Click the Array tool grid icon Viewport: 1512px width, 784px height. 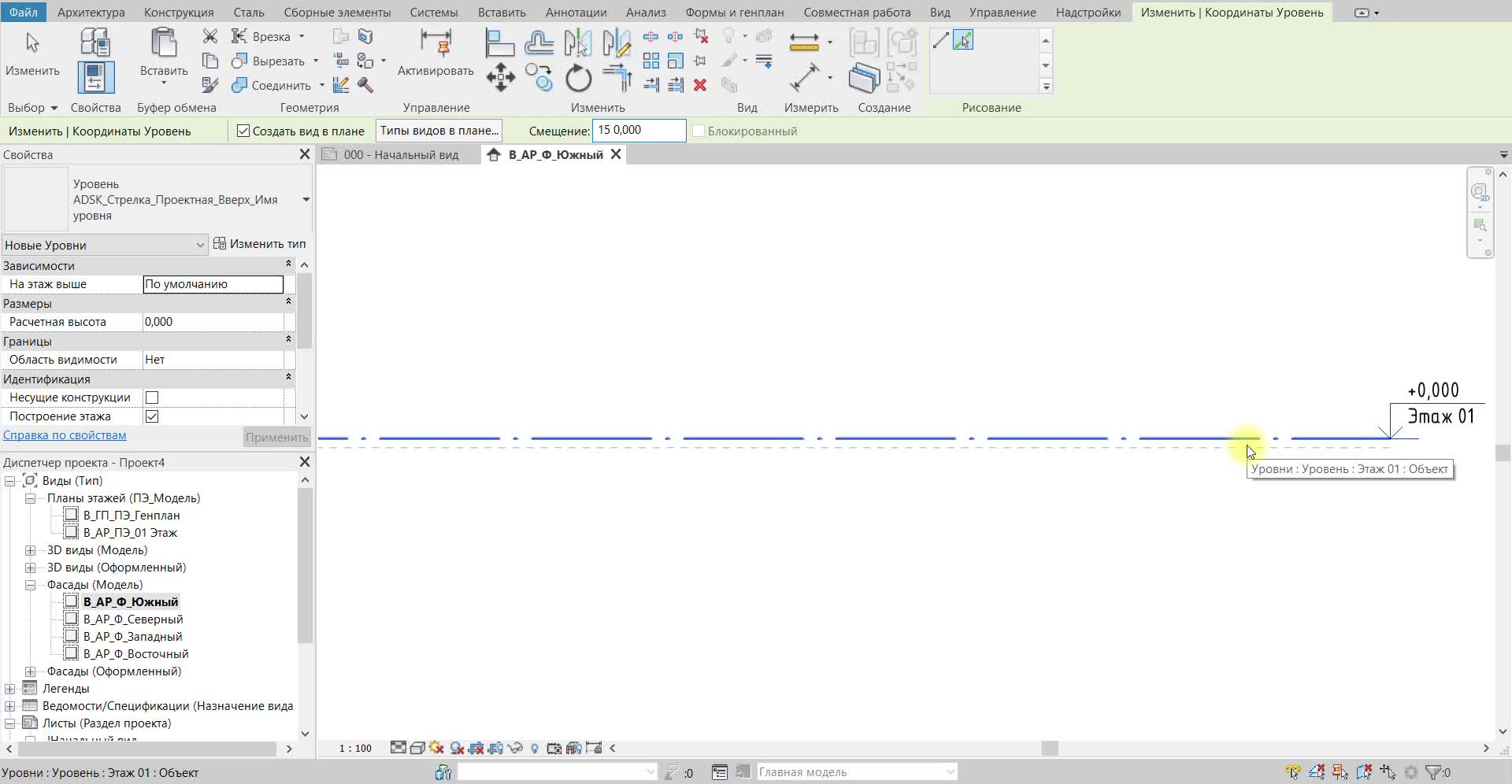coord(651,61)
